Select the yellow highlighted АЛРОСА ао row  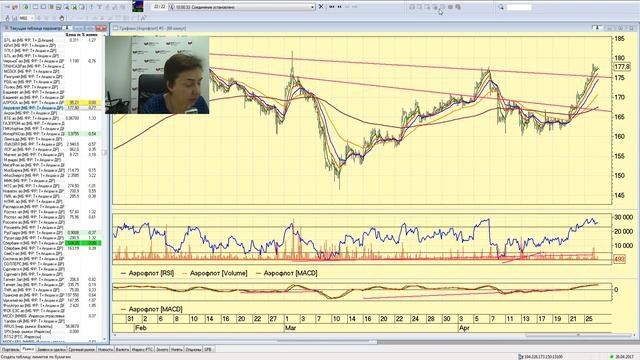[53, 102]
